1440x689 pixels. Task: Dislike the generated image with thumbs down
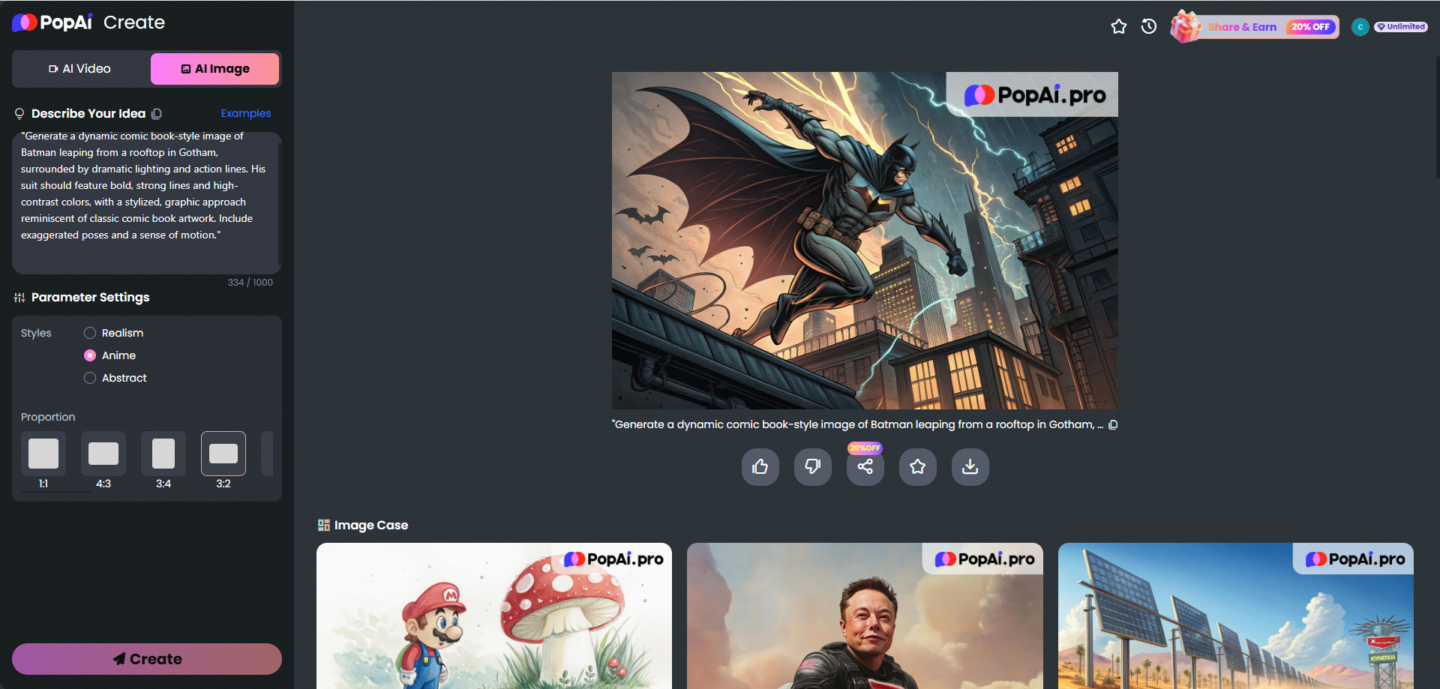tap(813, 466)
